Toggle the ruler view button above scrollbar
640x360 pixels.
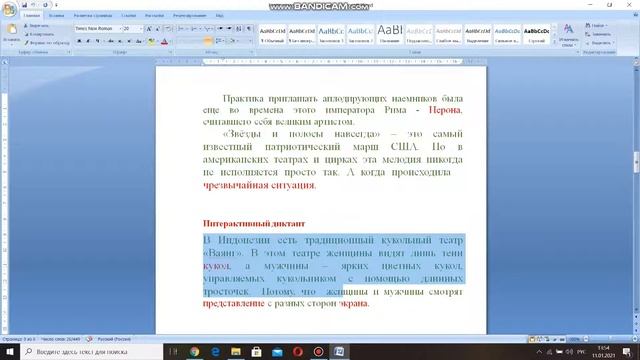[x=636, y=61]
